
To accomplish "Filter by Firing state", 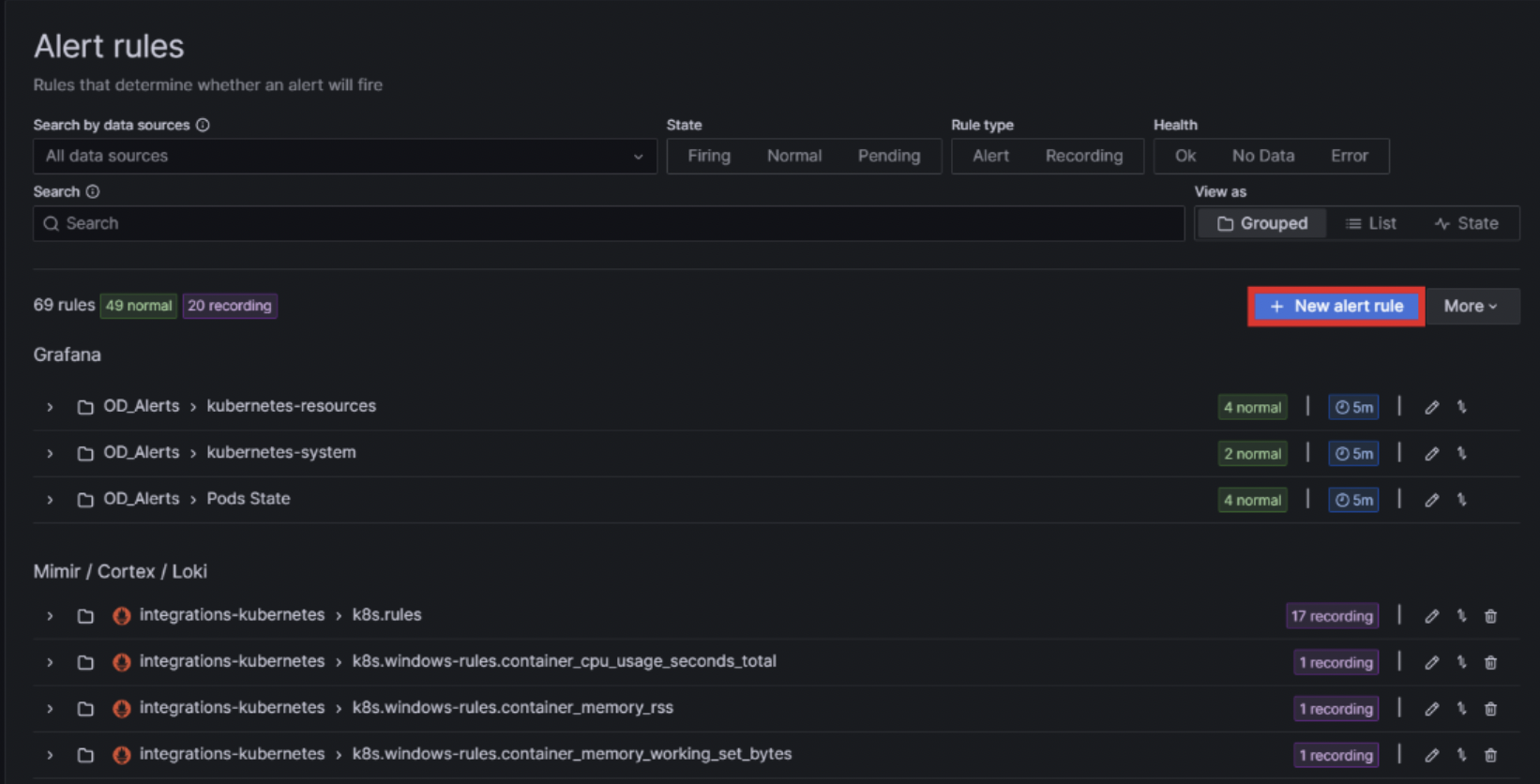I will 709,156.
